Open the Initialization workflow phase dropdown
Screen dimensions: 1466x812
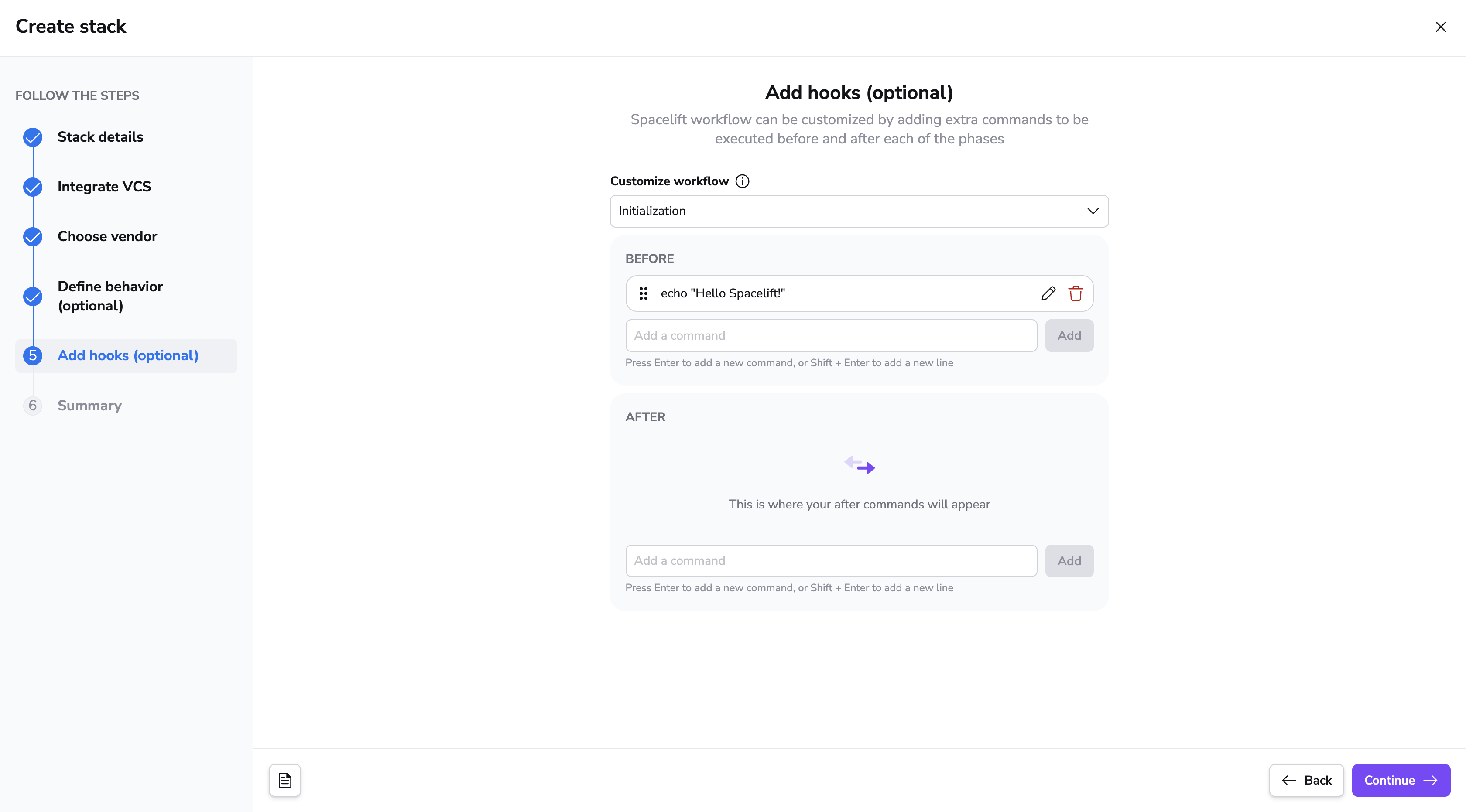click(x=859, y=211)
